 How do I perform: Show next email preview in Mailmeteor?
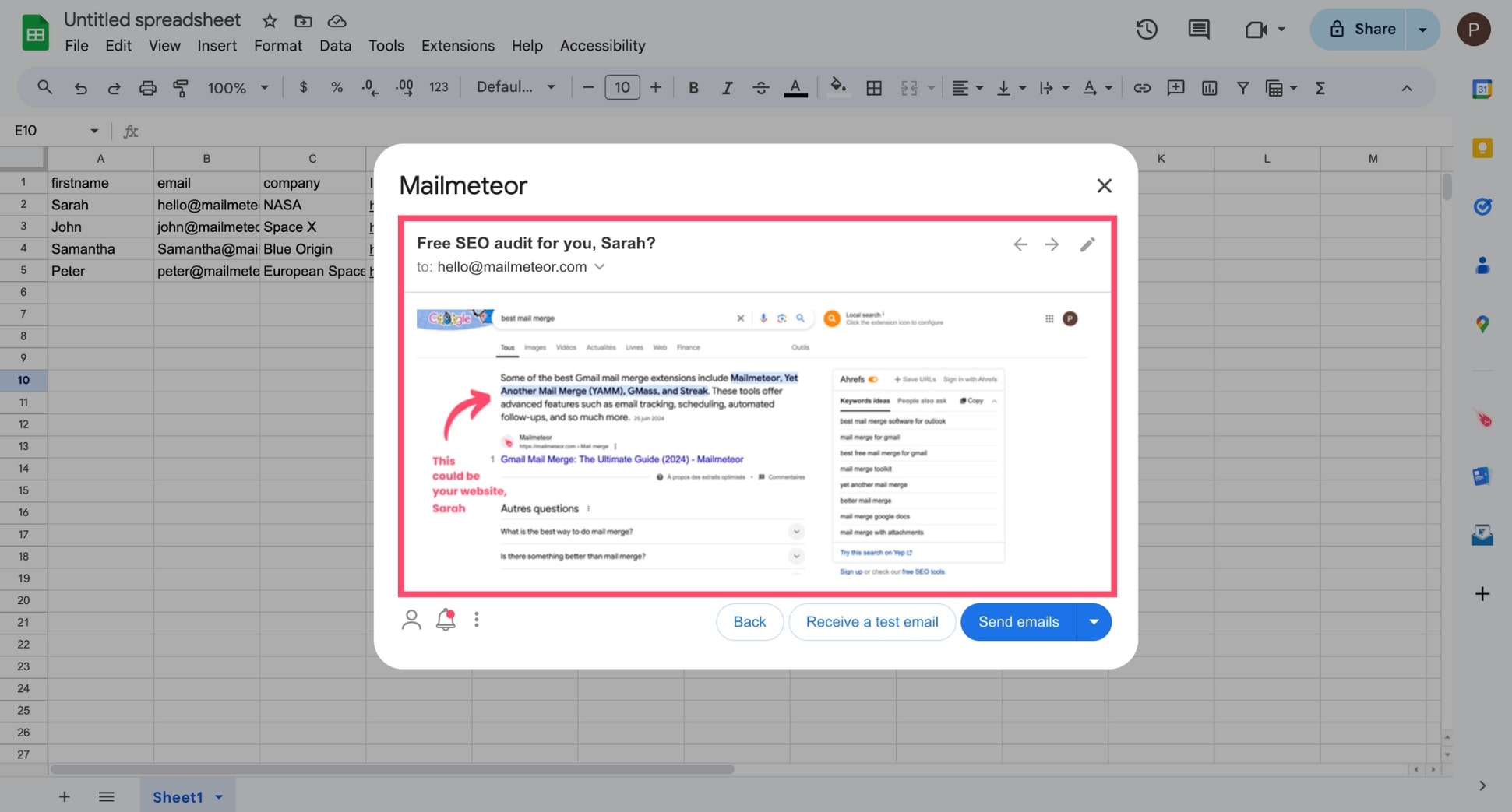pyautogui.click(x=1052, y=244)
